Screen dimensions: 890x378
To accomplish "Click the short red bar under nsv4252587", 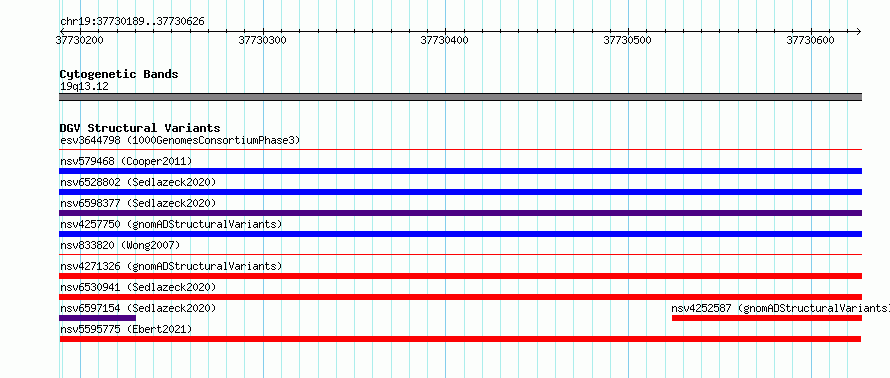I will click(767, 318).
